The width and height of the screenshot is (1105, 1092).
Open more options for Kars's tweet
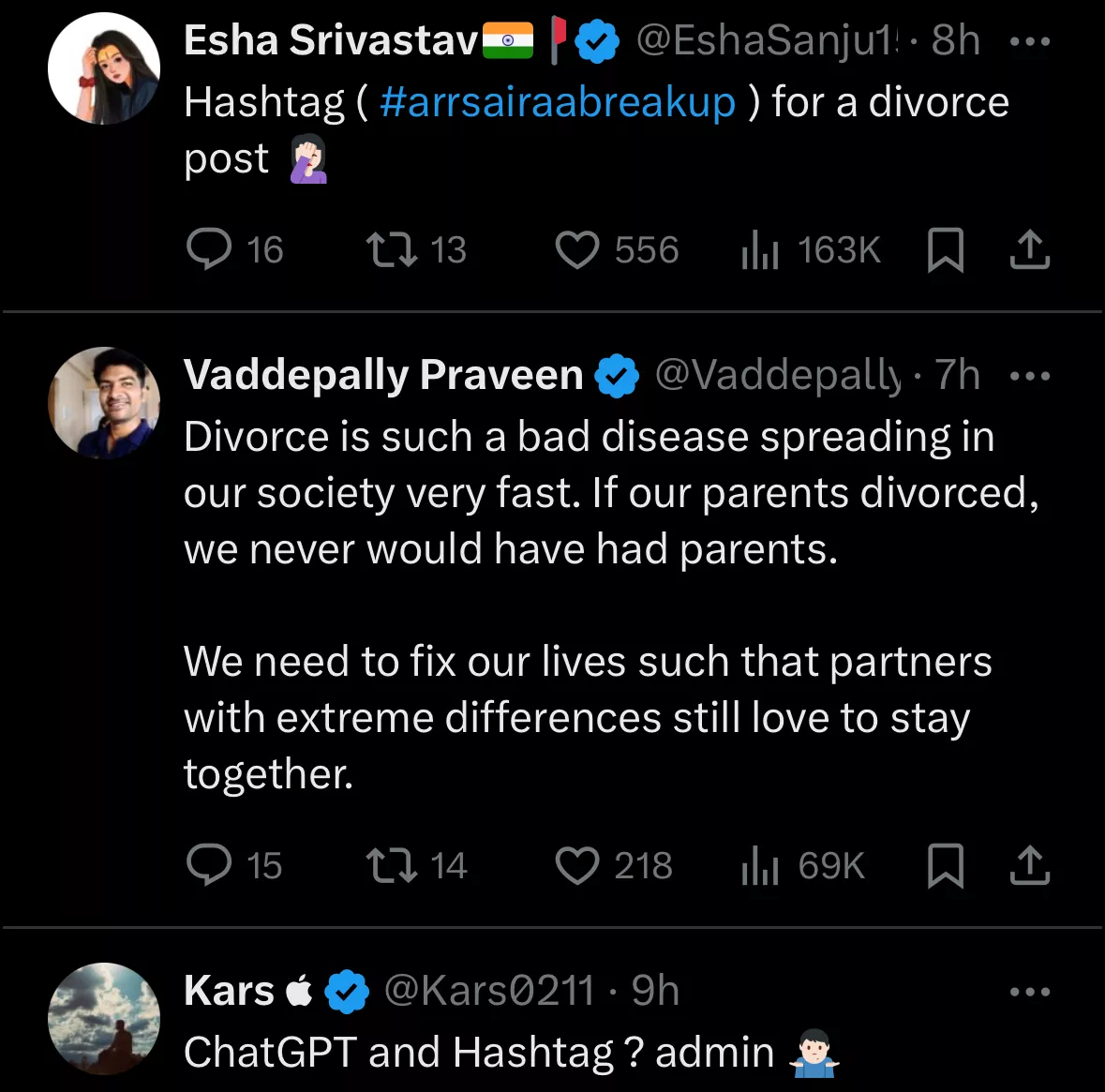[1030, 992]
